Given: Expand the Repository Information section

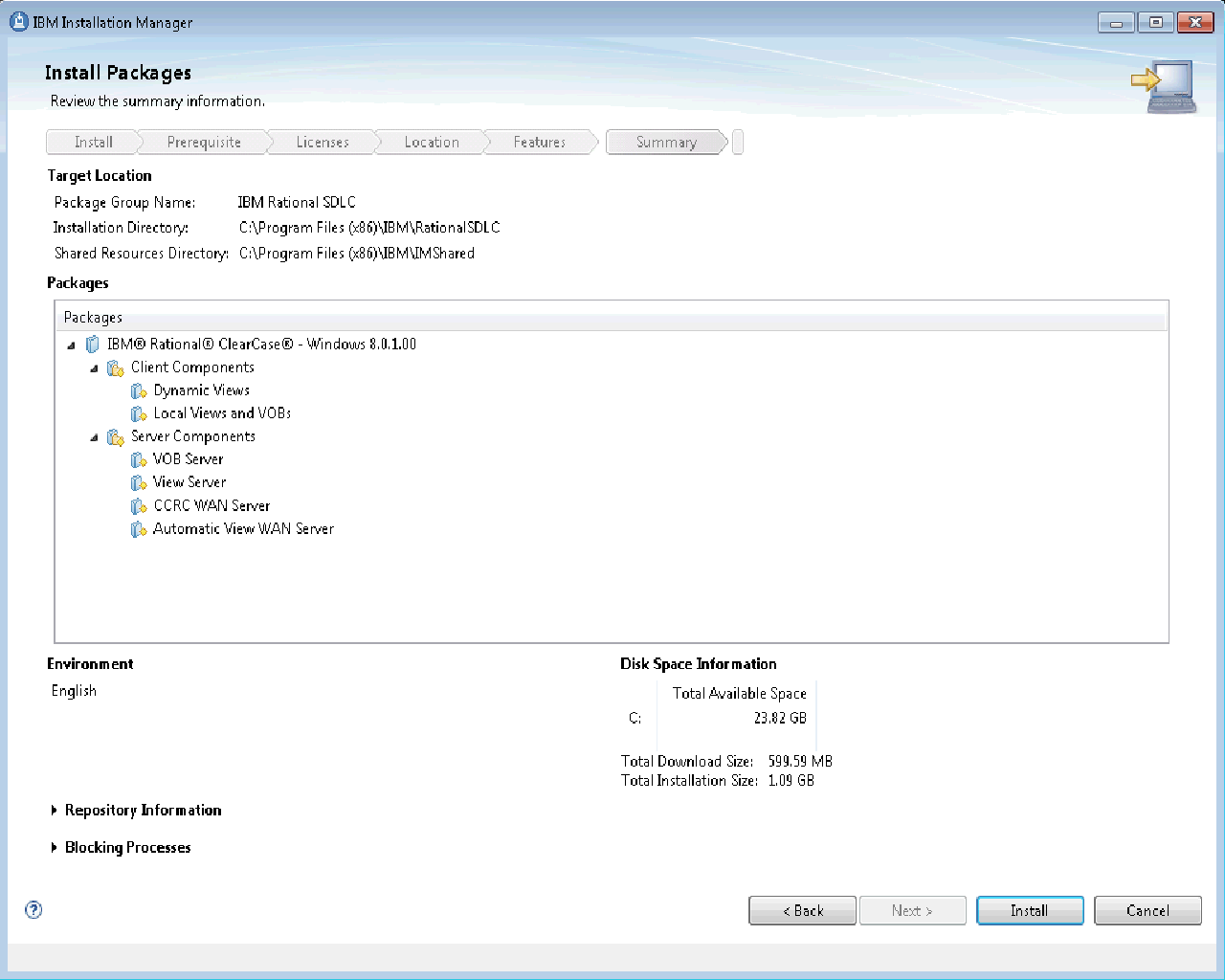Looking at the screenshot, I should click(x=54, y=811).
